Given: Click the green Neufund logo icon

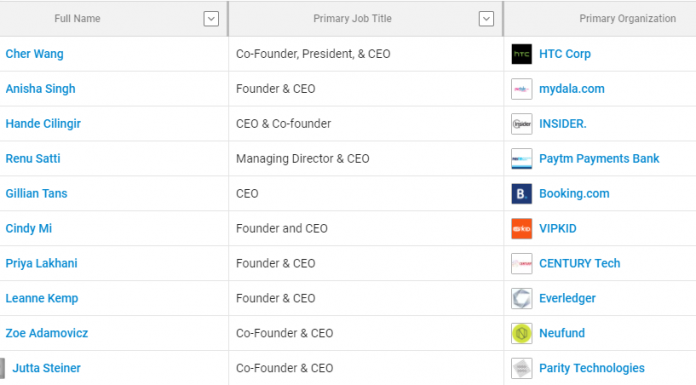Looking at the screenshot, I should tap(522, 333).
